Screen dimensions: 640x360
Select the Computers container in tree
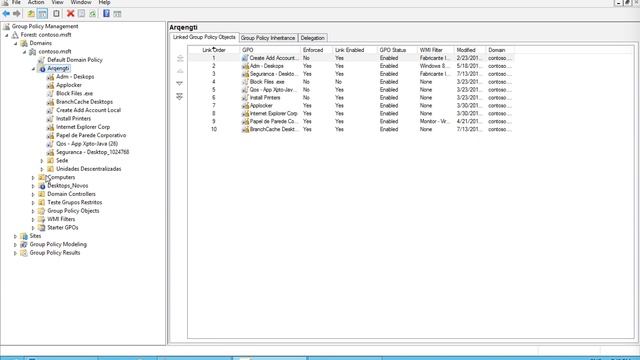[x=62, y=178]
